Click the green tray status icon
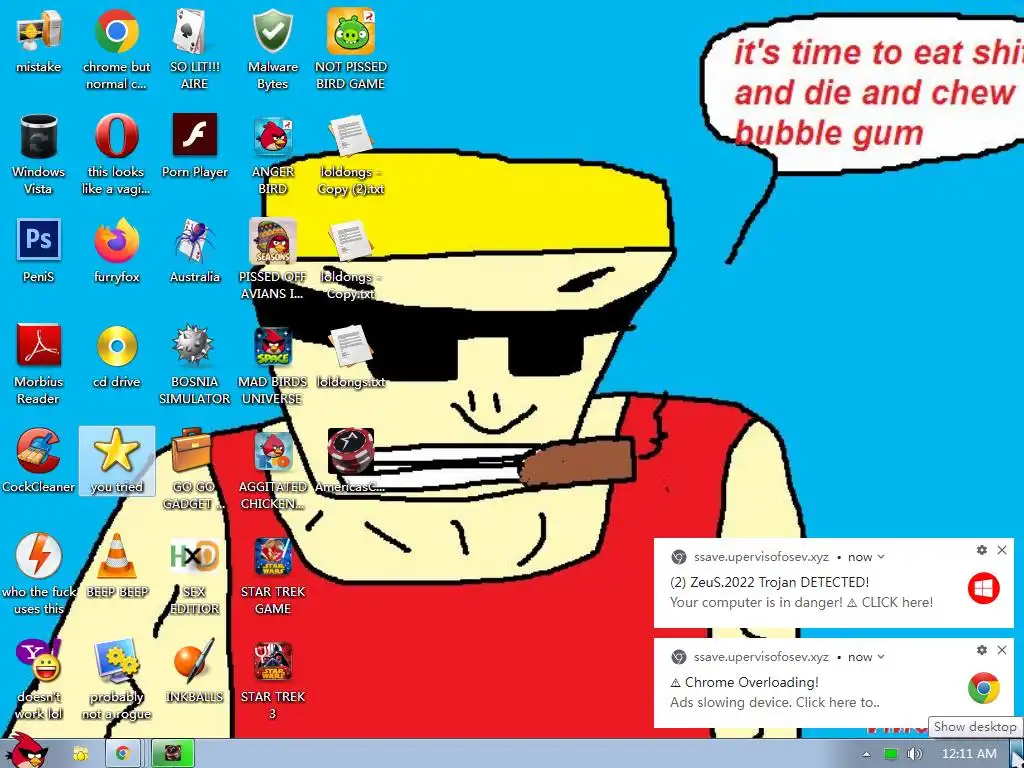 pos(891,754)
